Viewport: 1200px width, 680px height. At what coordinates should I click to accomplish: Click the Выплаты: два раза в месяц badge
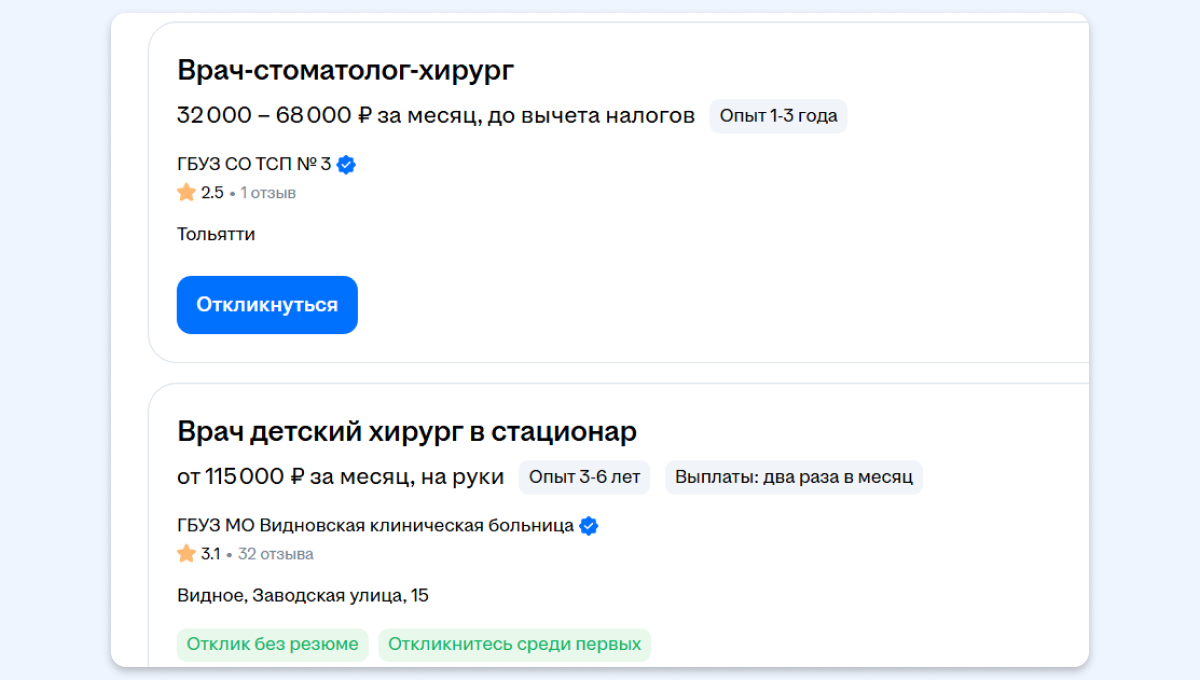click(x=793, y=477)
